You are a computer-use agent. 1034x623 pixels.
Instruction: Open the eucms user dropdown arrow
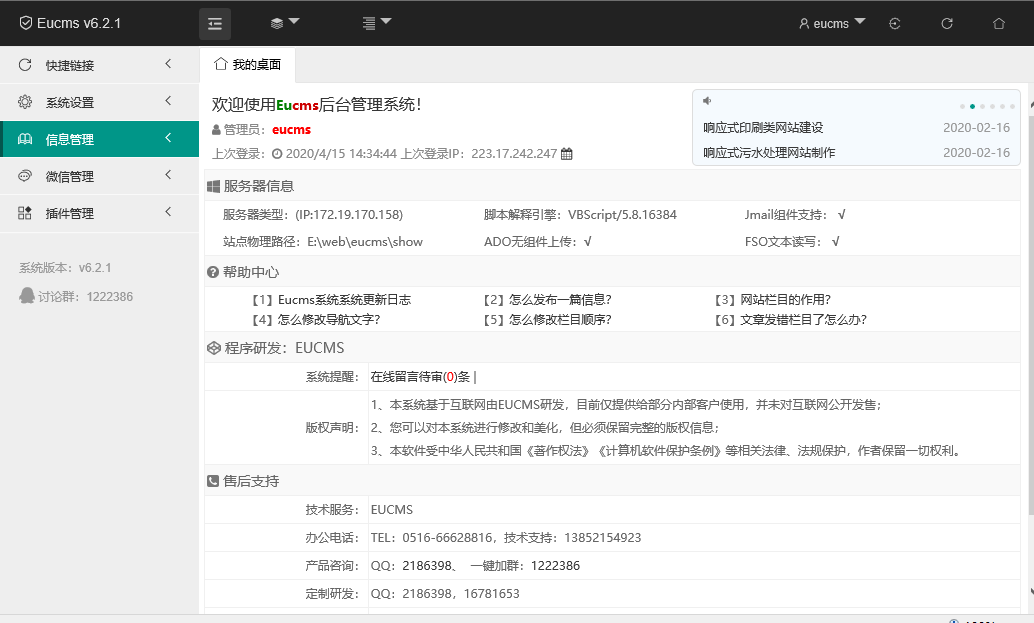click(860, 21)
